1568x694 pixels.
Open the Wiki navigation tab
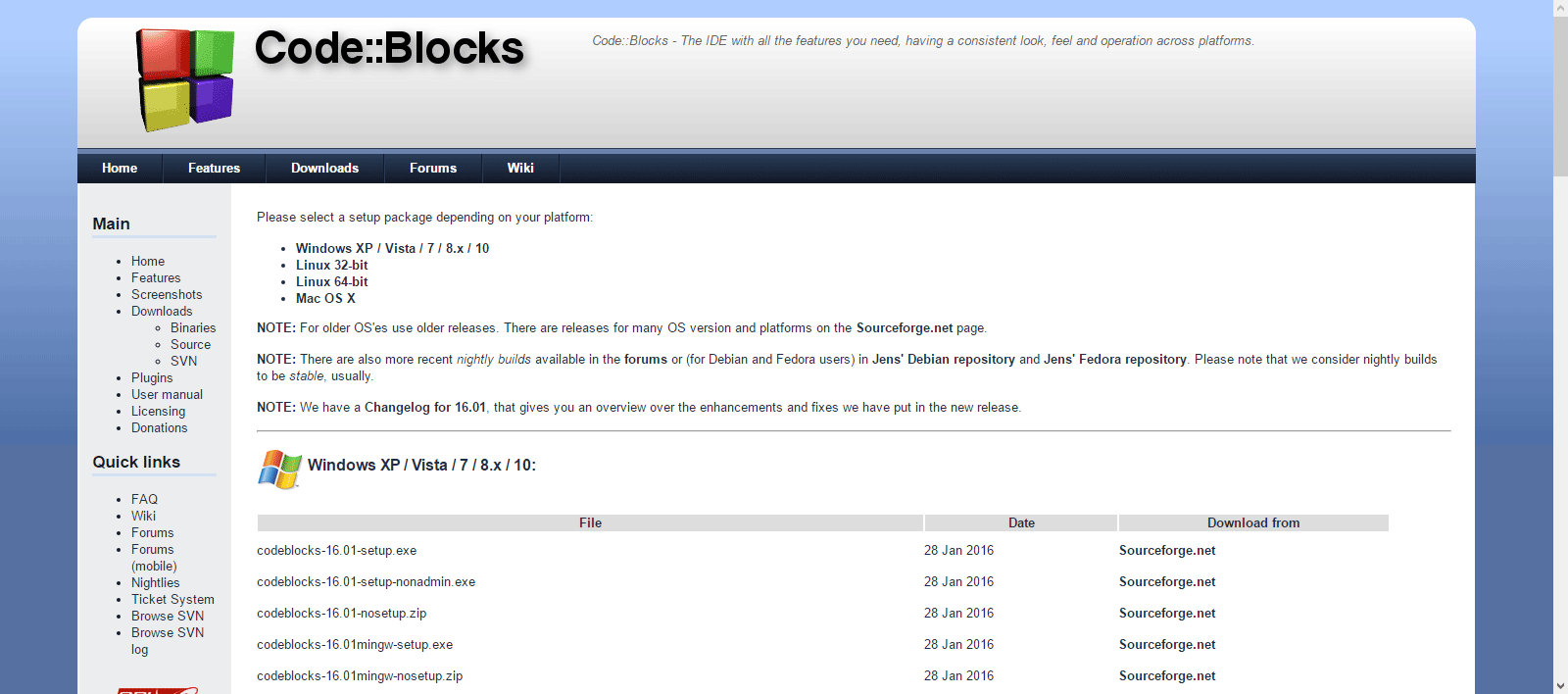[x=520, y=168]
